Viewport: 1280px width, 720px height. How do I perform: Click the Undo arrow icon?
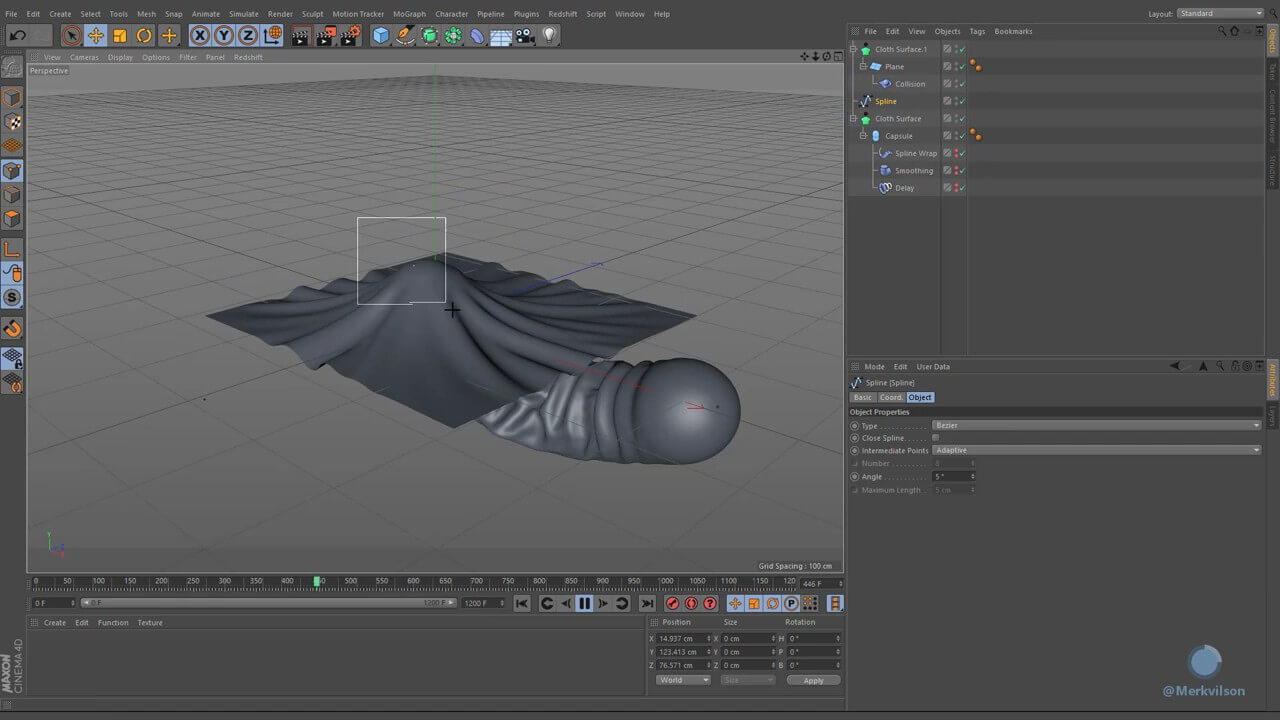[x=17, y=36]
